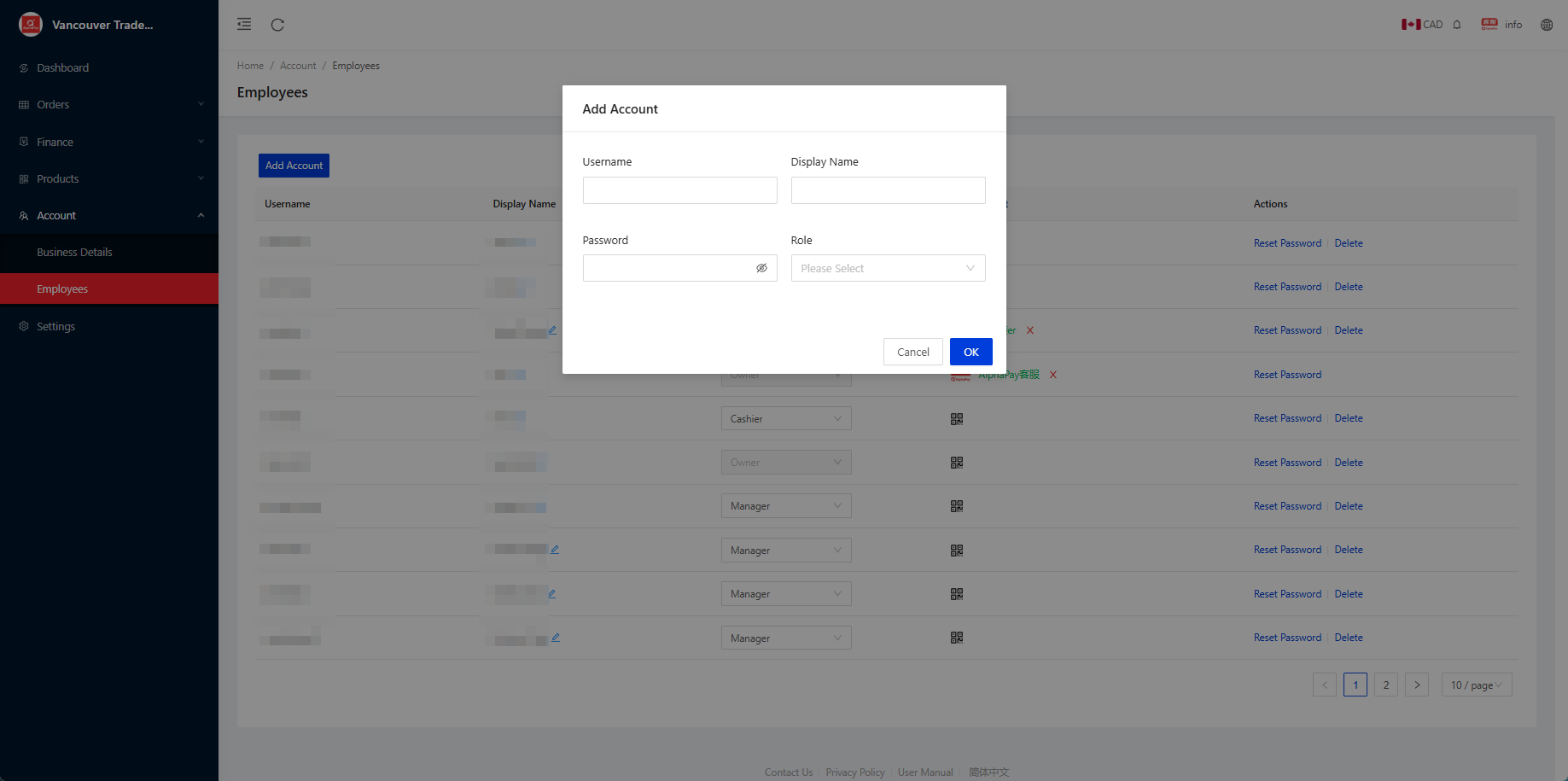Open the 10 / page size selector
1568x781 pixels.
tap(1476, 685)
